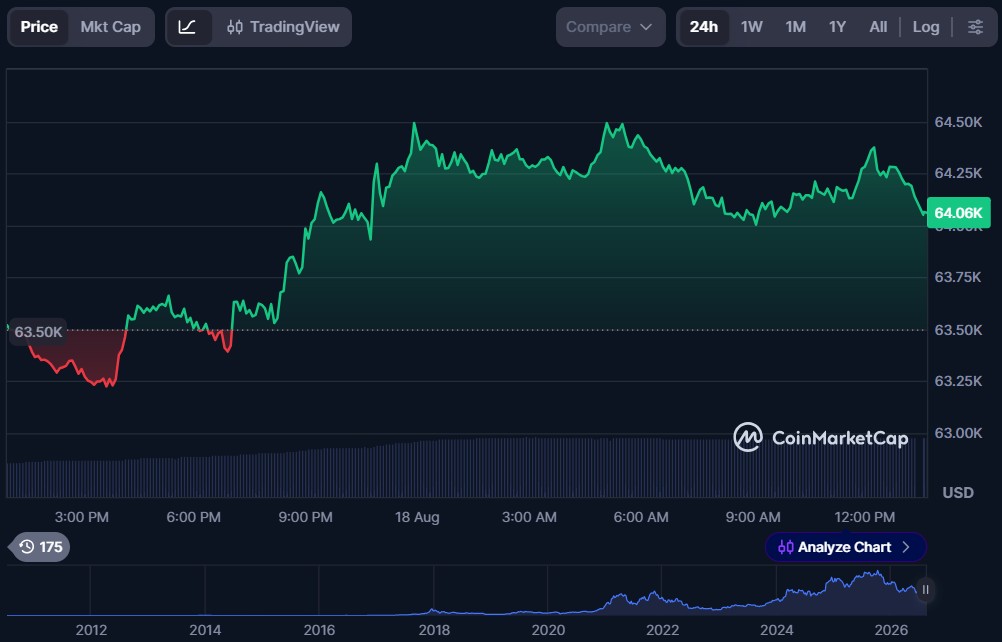The height and width of the screenshot is (642, 1002).
Task: Click the 63.75K axis label
Action: point(958,277)
